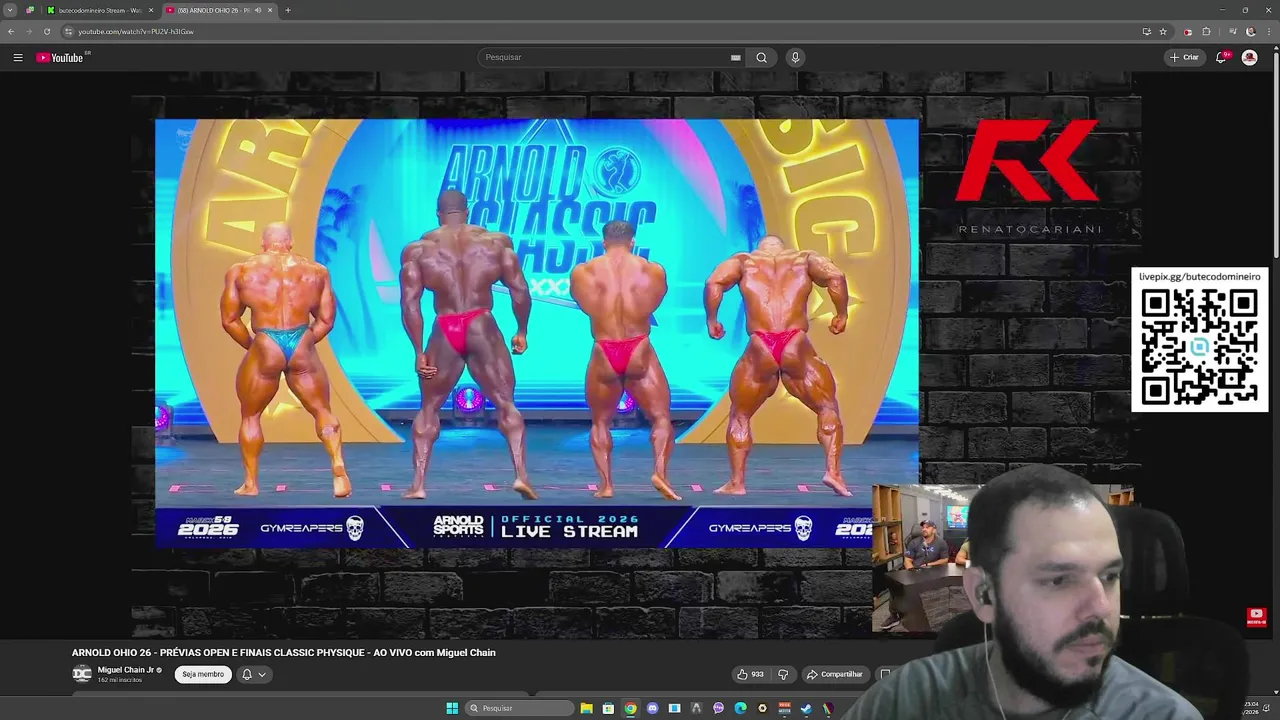This screenshot has width=1280, height=720.
Task: Dislike the video with thumbs down
Action: pos(783,674)
